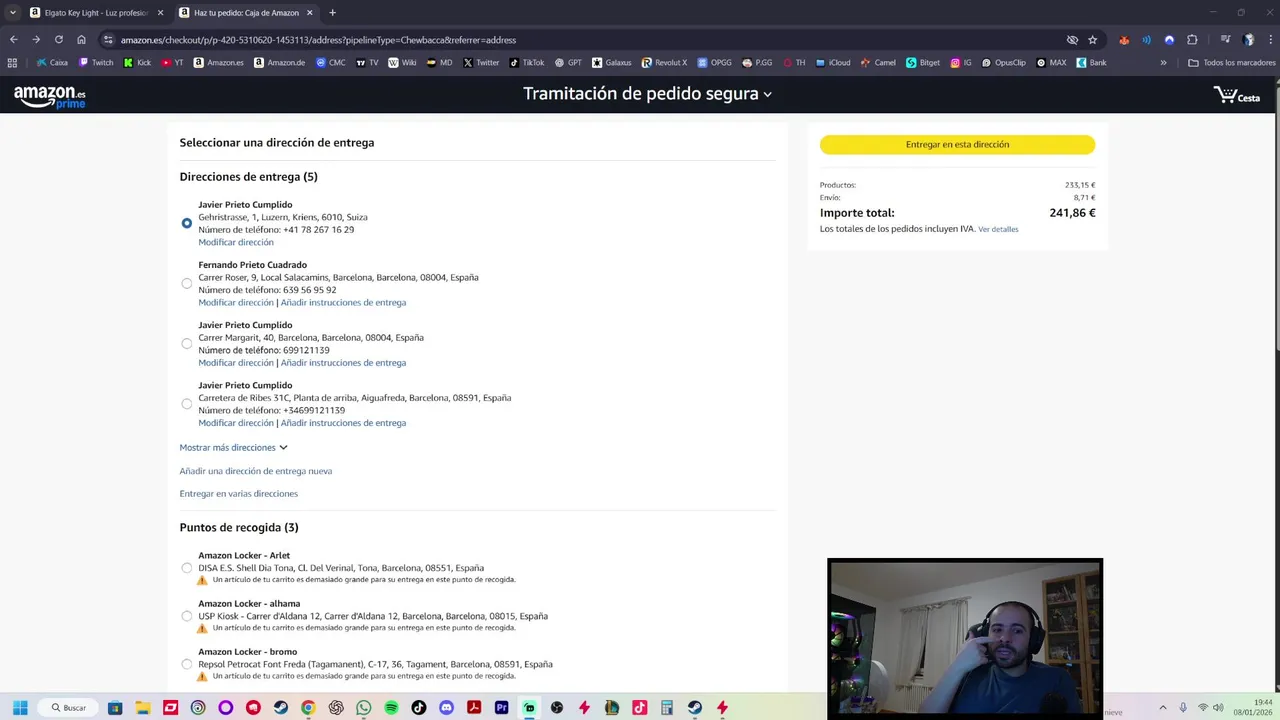Select Amazon Locker Arlet radio button
This screenshot has width=1280, height=720.
187,568
